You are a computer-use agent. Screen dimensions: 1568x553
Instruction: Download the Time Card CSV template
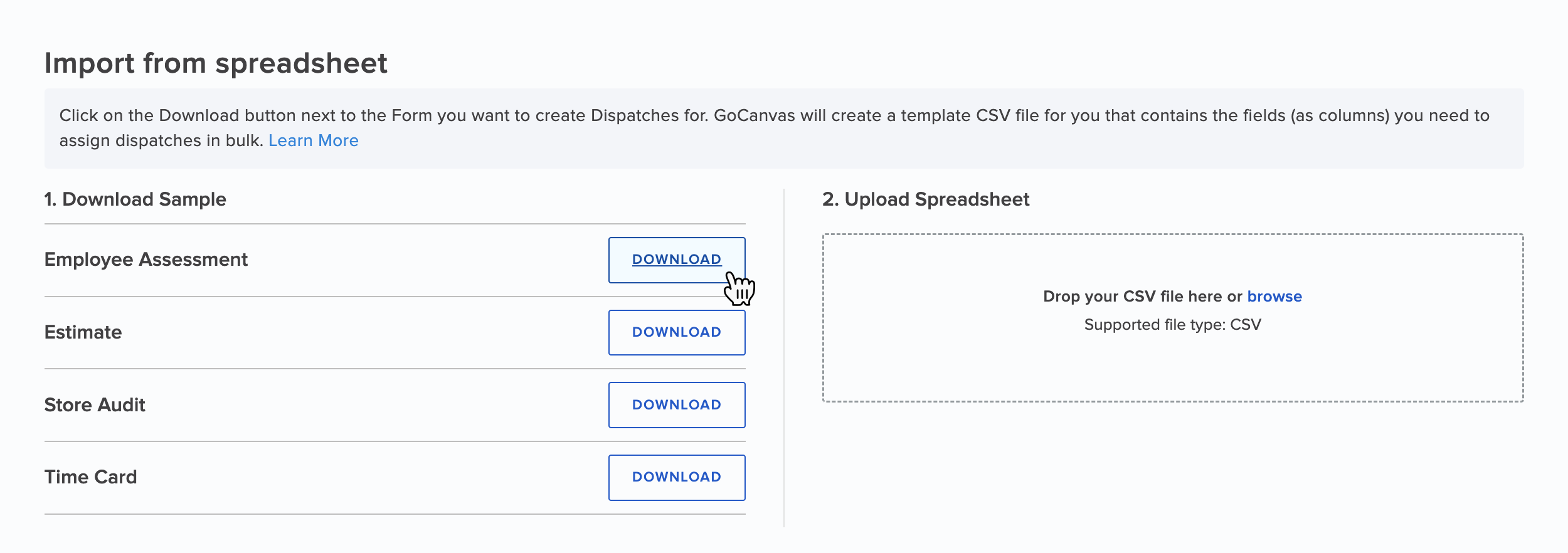tap(676, 477)
